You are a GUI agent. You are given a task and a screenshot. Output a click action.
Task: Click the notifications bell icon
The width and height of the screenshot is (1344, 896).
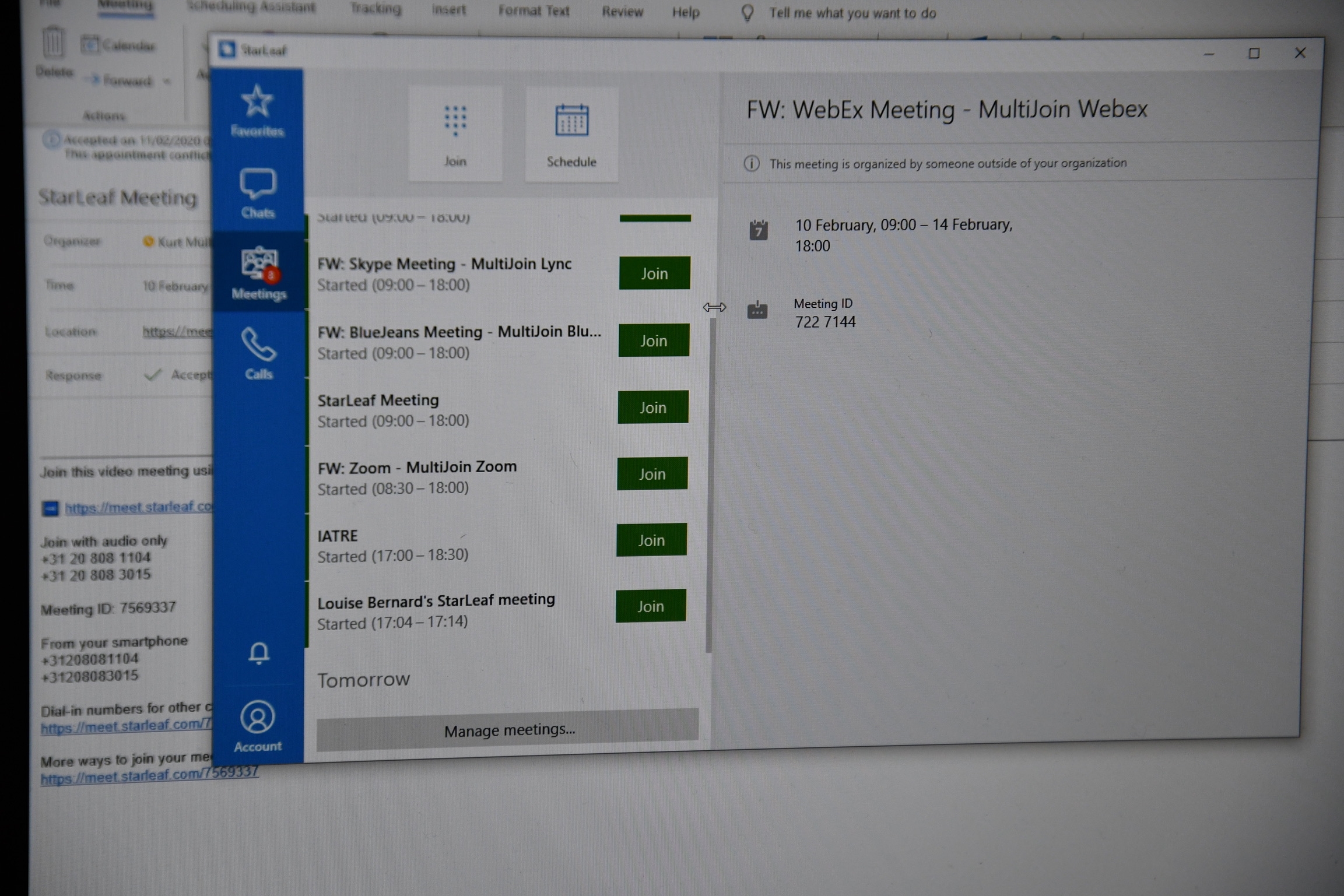coord(259,653)
